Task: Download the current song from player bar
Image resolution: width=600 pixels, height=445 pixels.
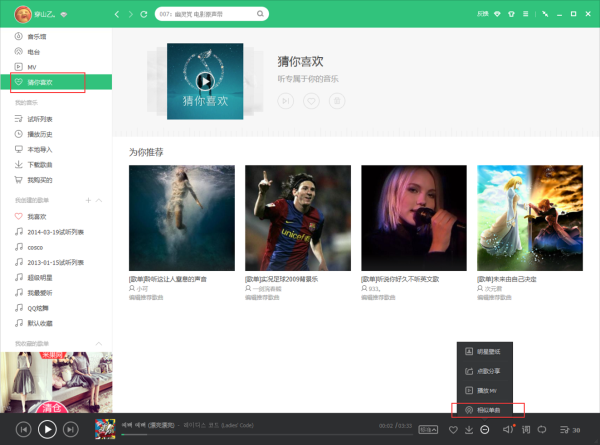Action: [x=468, y=430]
